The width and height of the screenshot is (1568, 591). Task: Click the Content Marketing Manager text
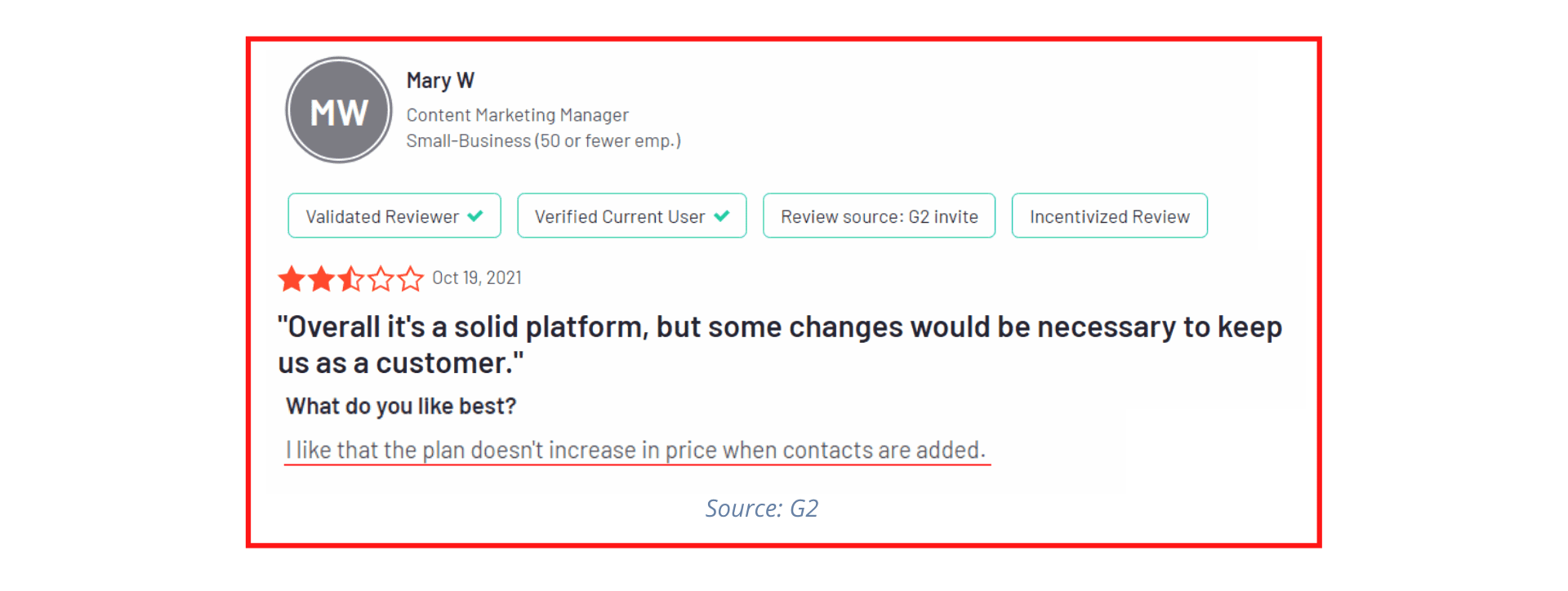pos(518,115)
